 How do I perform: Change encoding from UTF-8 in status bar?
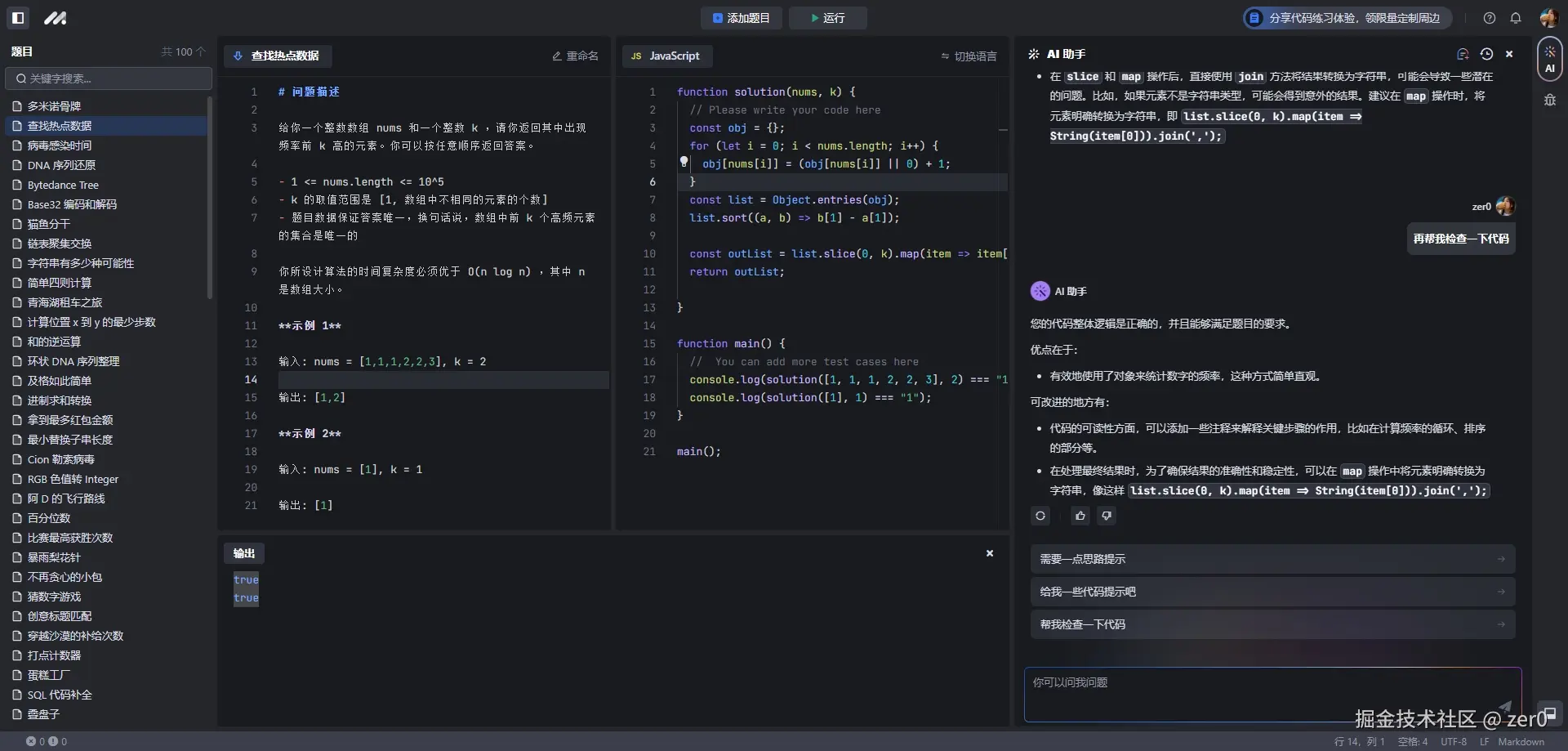(1454, 741)
